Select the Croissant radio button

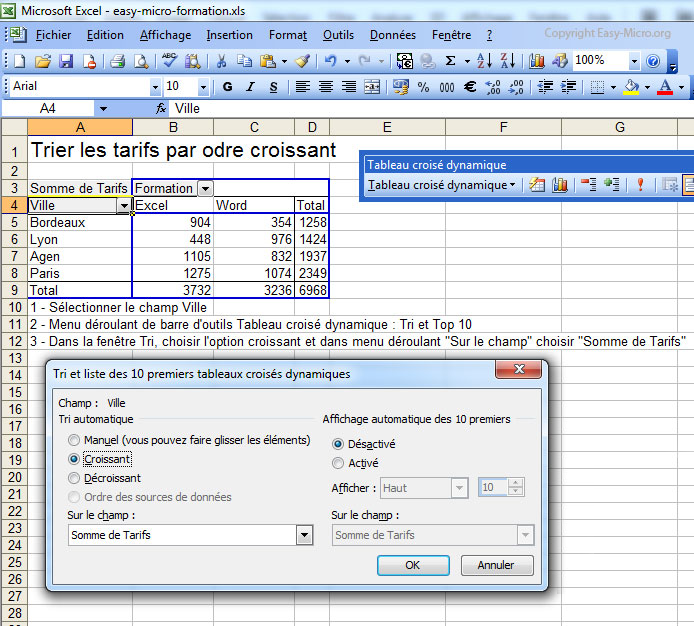coord(74,459)
